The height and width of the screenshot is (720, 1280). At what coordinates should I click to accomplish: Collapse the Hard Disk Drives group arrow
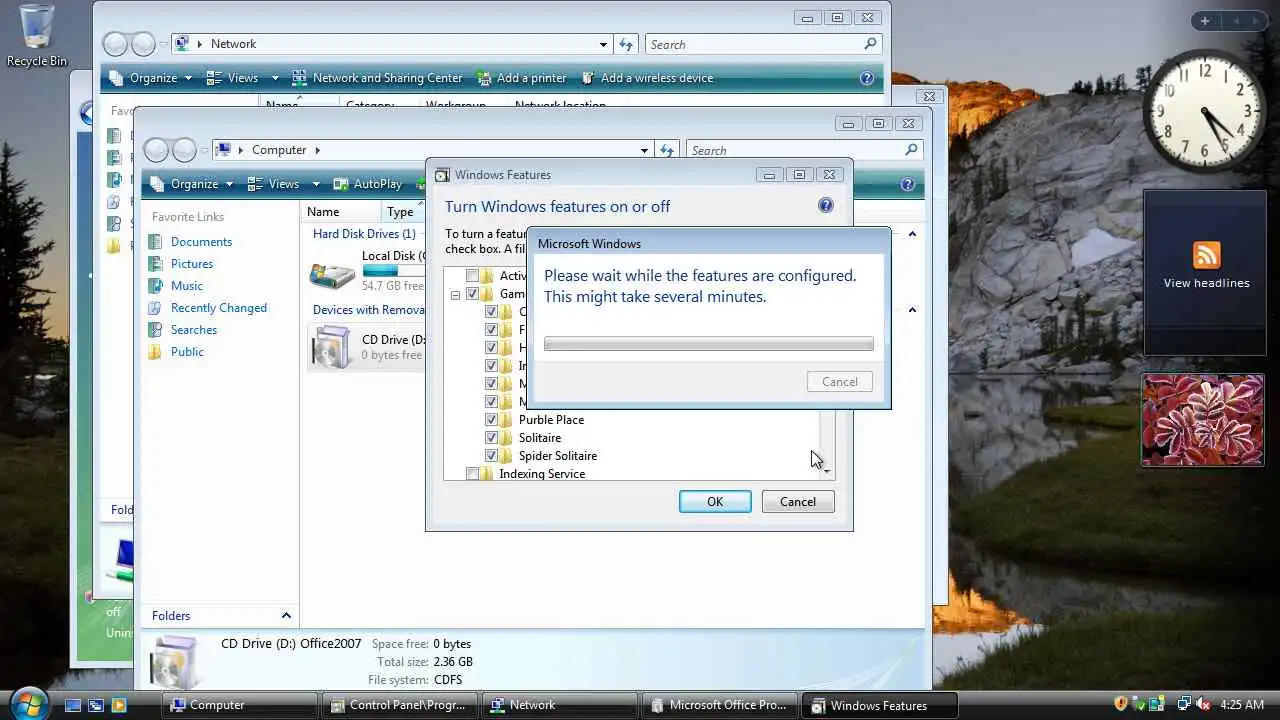(x=912, y=234)
